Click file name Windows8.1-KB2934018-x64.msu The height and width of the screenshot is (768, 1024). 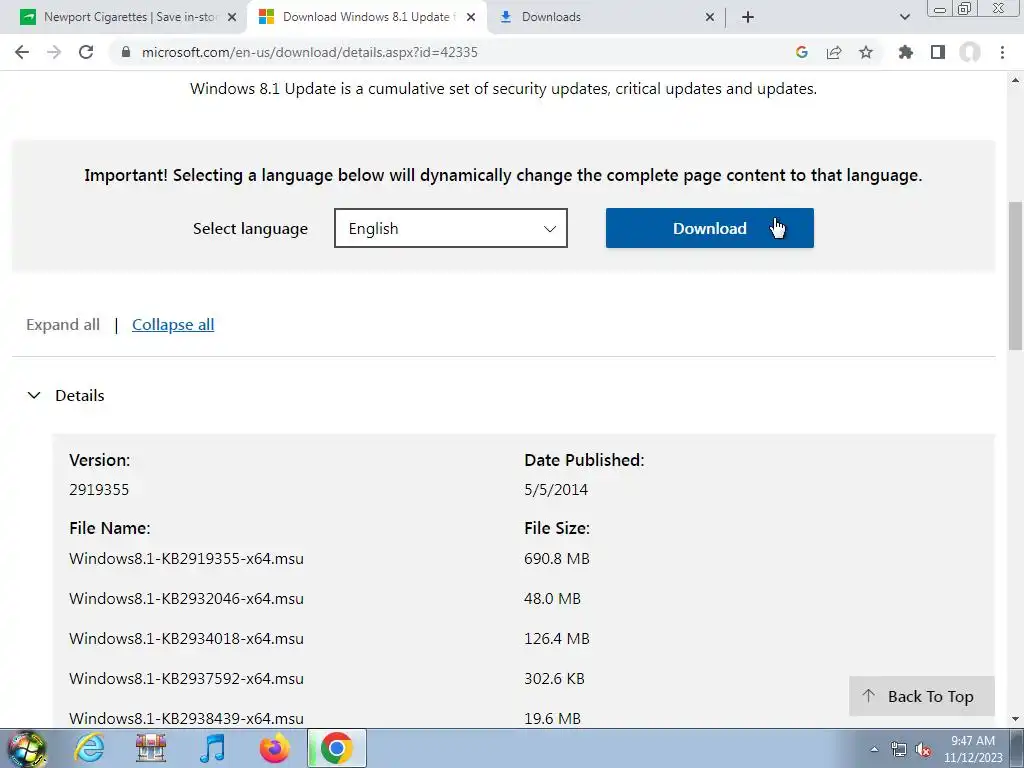186,638
